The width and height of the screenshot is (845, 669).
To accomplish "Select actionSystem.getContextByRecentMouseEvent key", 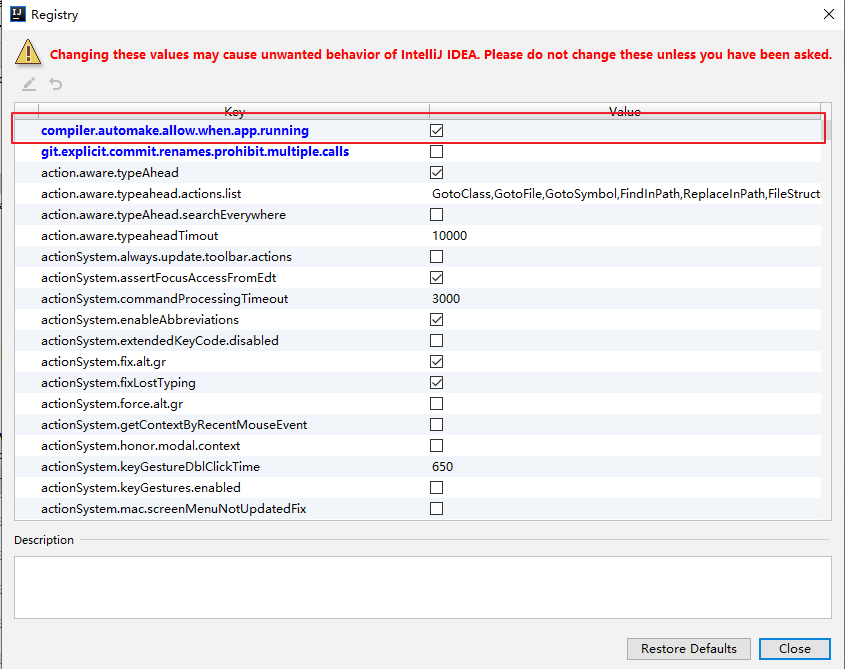I will click(174, 425).
